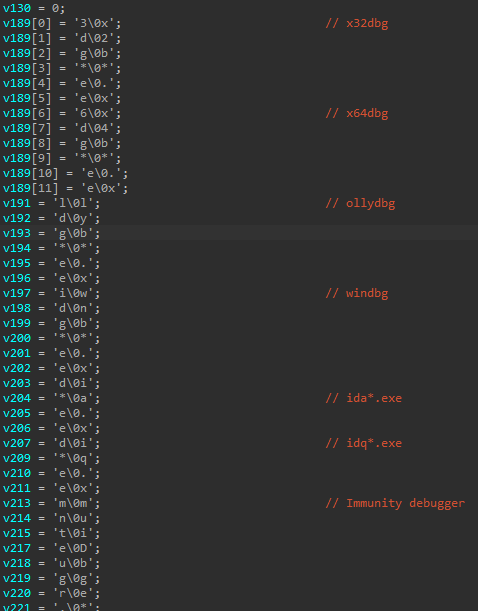Click v189[9] variable
The height and width of the screenshot is (611, 478).
(x=27, y=159)
